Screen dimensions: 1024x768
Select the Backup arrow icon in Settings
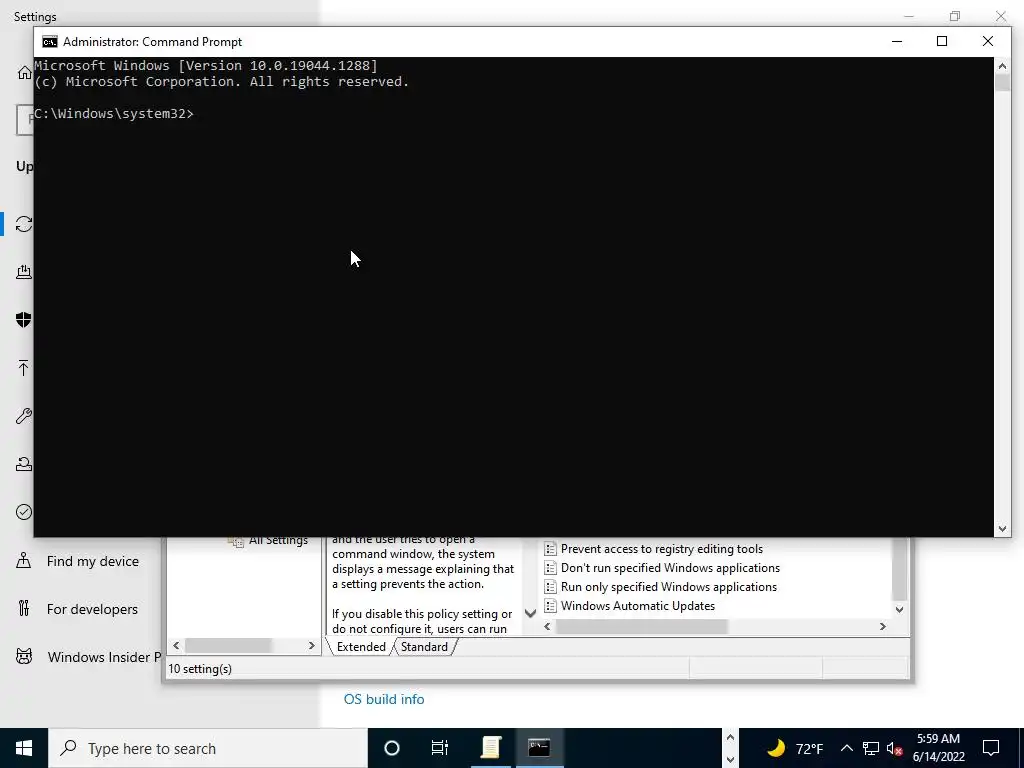point(24,368)
